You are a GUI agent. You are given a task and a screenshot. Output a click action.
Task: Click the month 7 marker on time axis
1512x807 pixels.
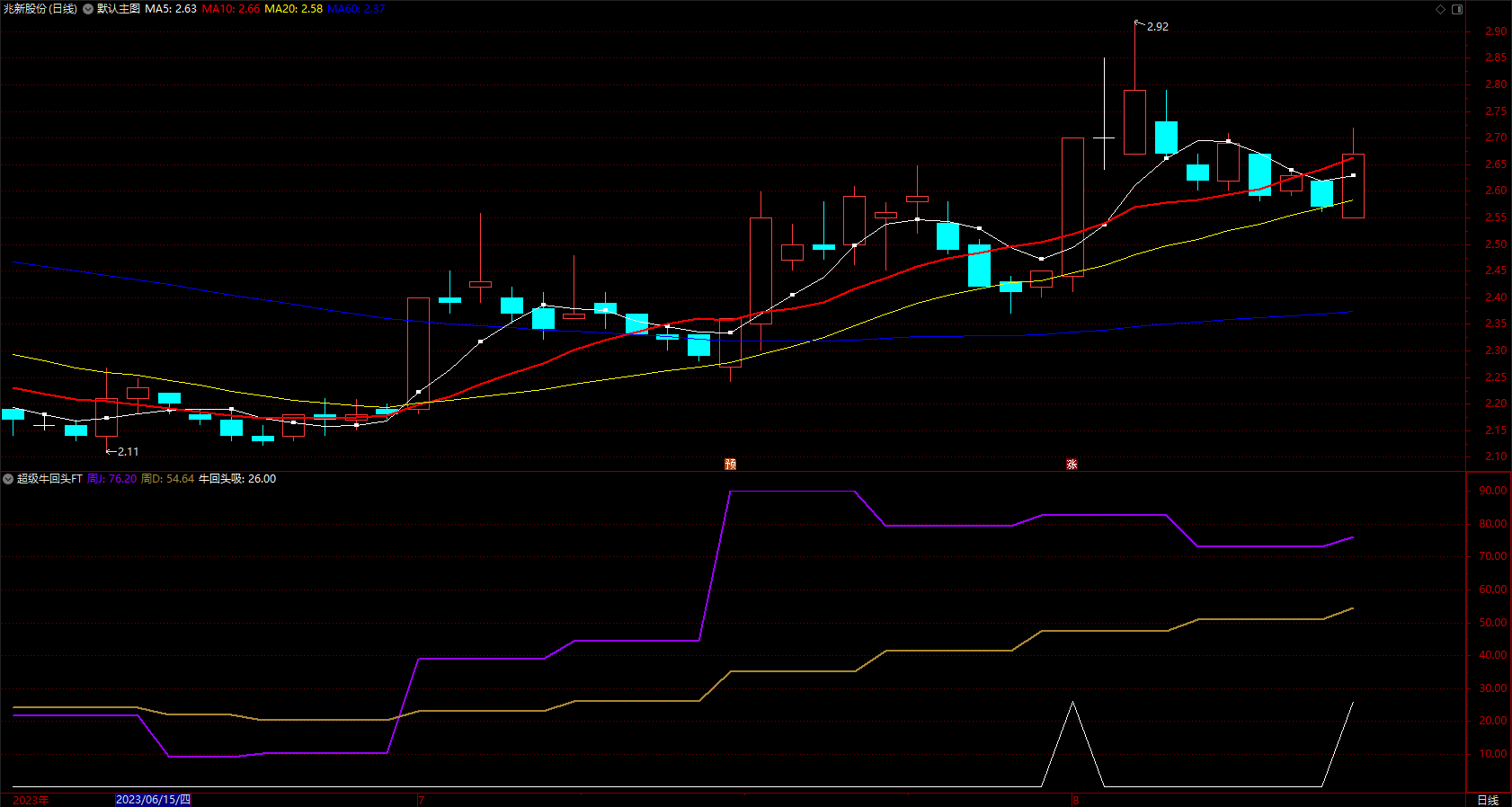pos(420,800)
